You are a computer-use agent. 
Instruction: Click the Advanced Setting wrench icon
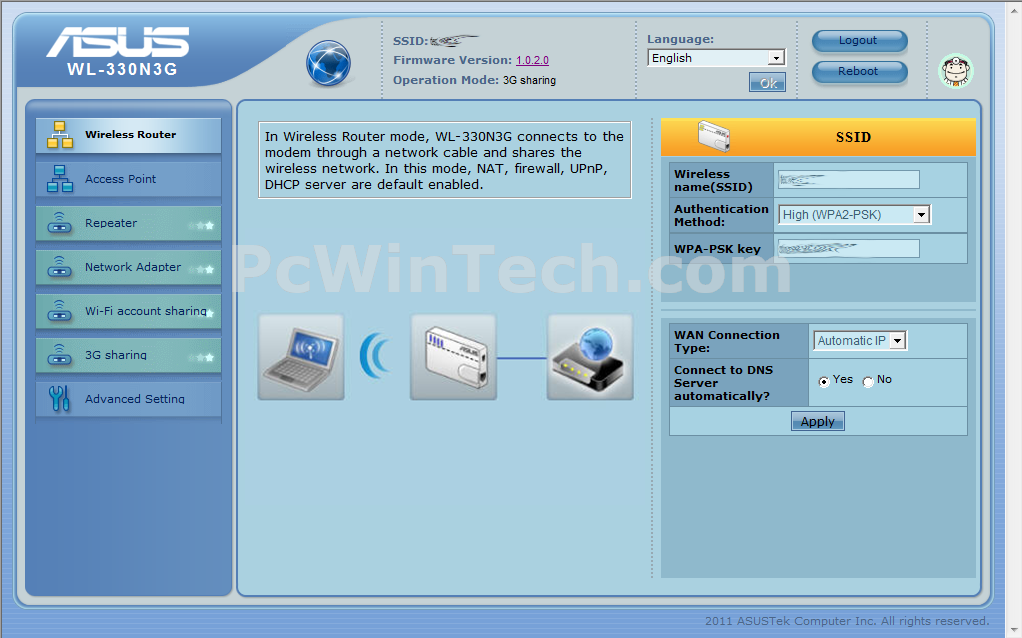coord(59,399)
